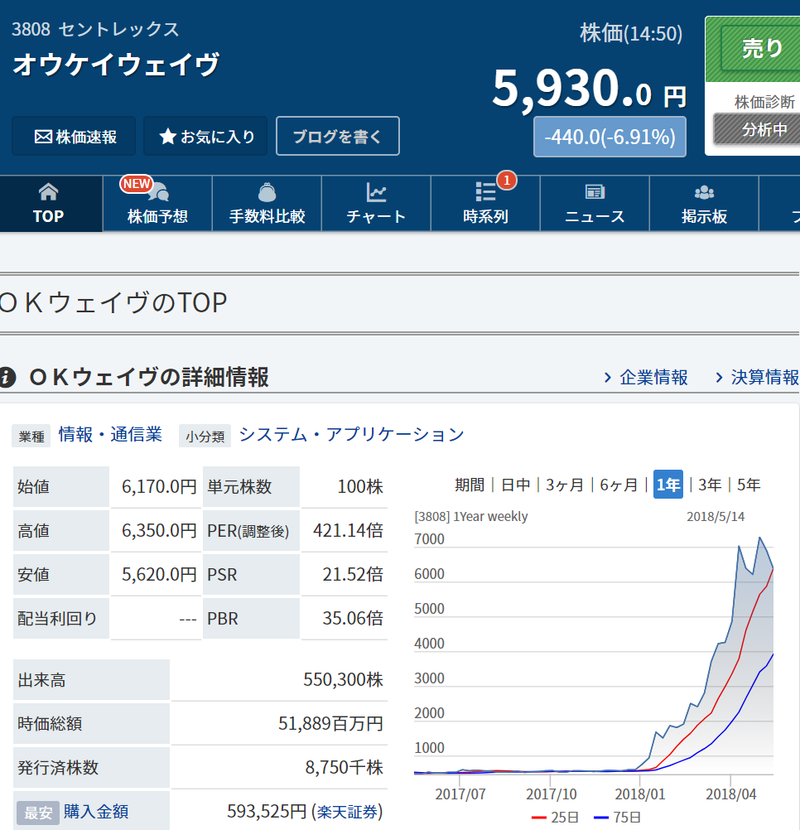800x830 pixels.
Task: Open ニュース via the newspaper icon
Action: [594, 192]
